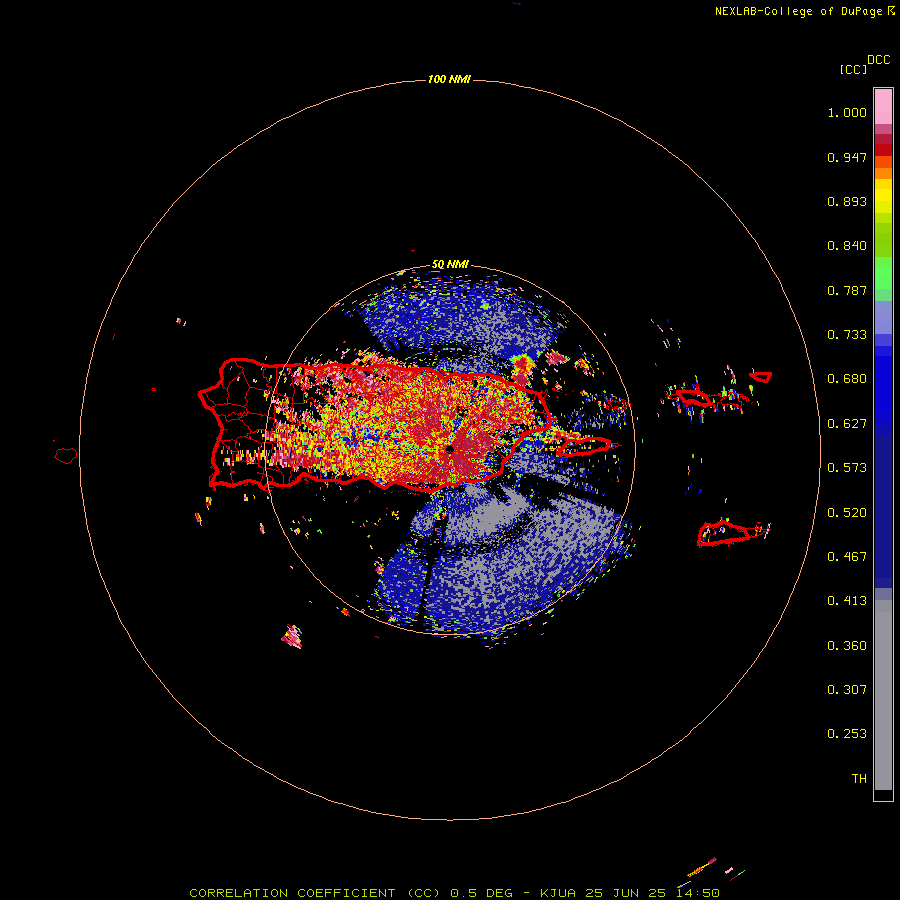Click the 0.360 scale value
This screenshot has width=900, height=900.
[847, 646]
